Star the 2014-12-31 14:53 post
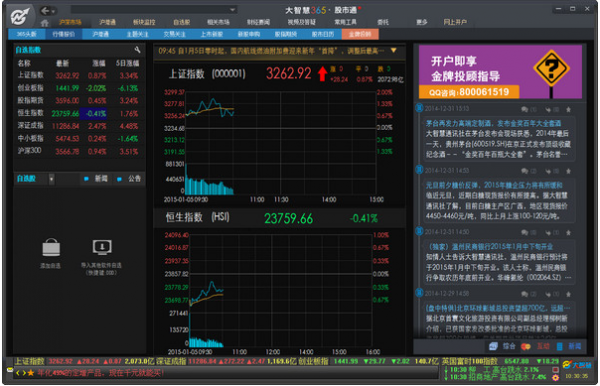 pyautogui.click(x=569, y=171)
